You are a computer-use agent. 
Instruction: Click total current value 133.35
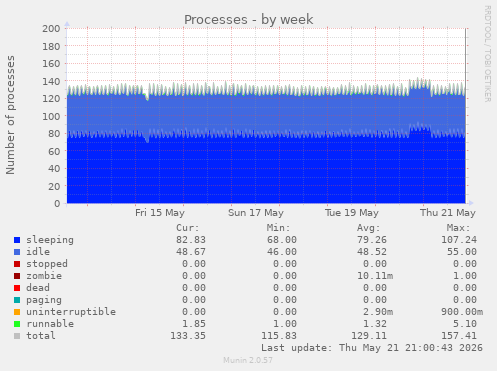coord(188,336)
